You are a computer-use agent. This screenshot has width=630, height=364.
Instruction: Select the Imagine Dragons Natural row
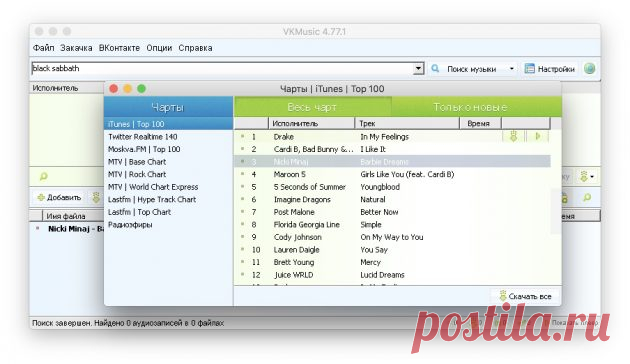[392, 199]
